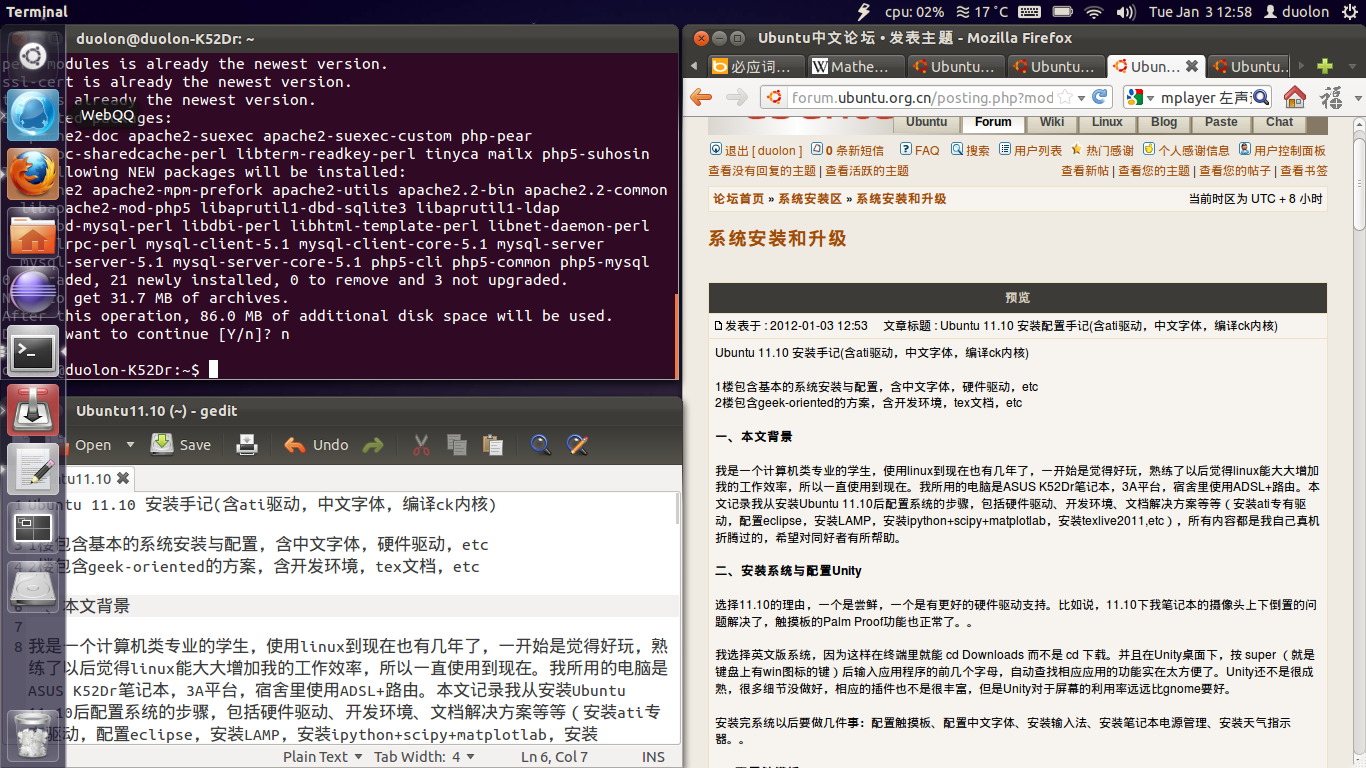Cut selection with gedit scissors icon
The height and width of the screenshot is (768, 1366).
(421, 445)
